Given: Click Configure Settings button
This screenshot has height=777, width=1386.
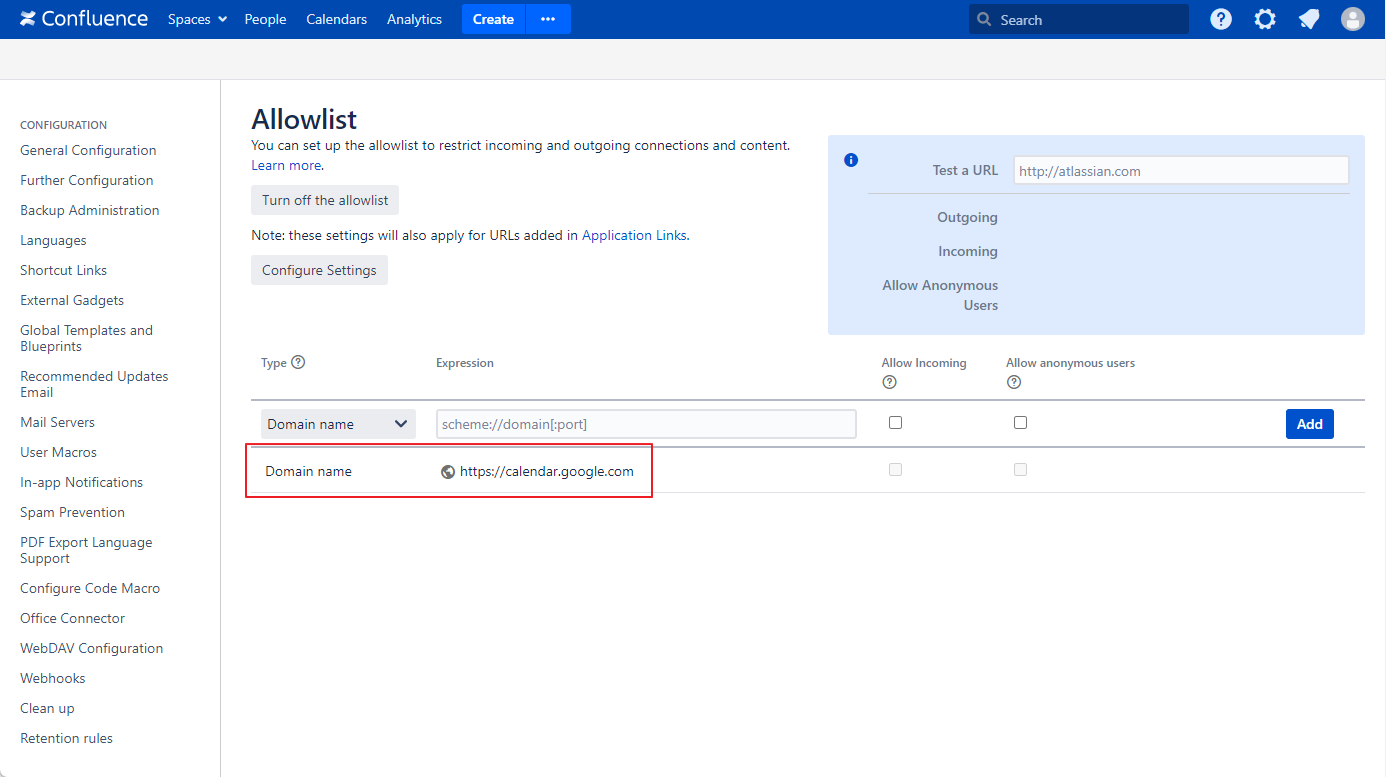Looking at the screenshot, I should click(x=319, y=270).
